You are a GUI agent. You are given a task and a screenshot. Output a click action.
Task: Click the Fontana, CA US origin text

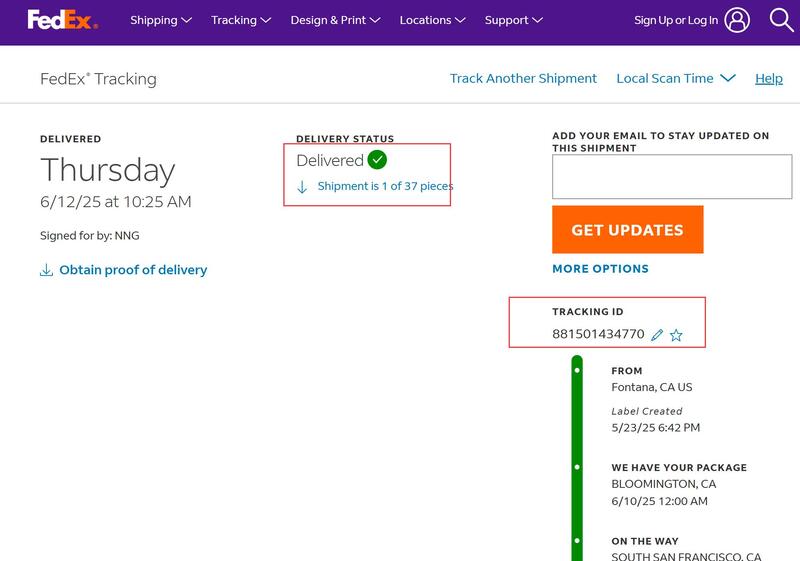click(x=652, y=387)
